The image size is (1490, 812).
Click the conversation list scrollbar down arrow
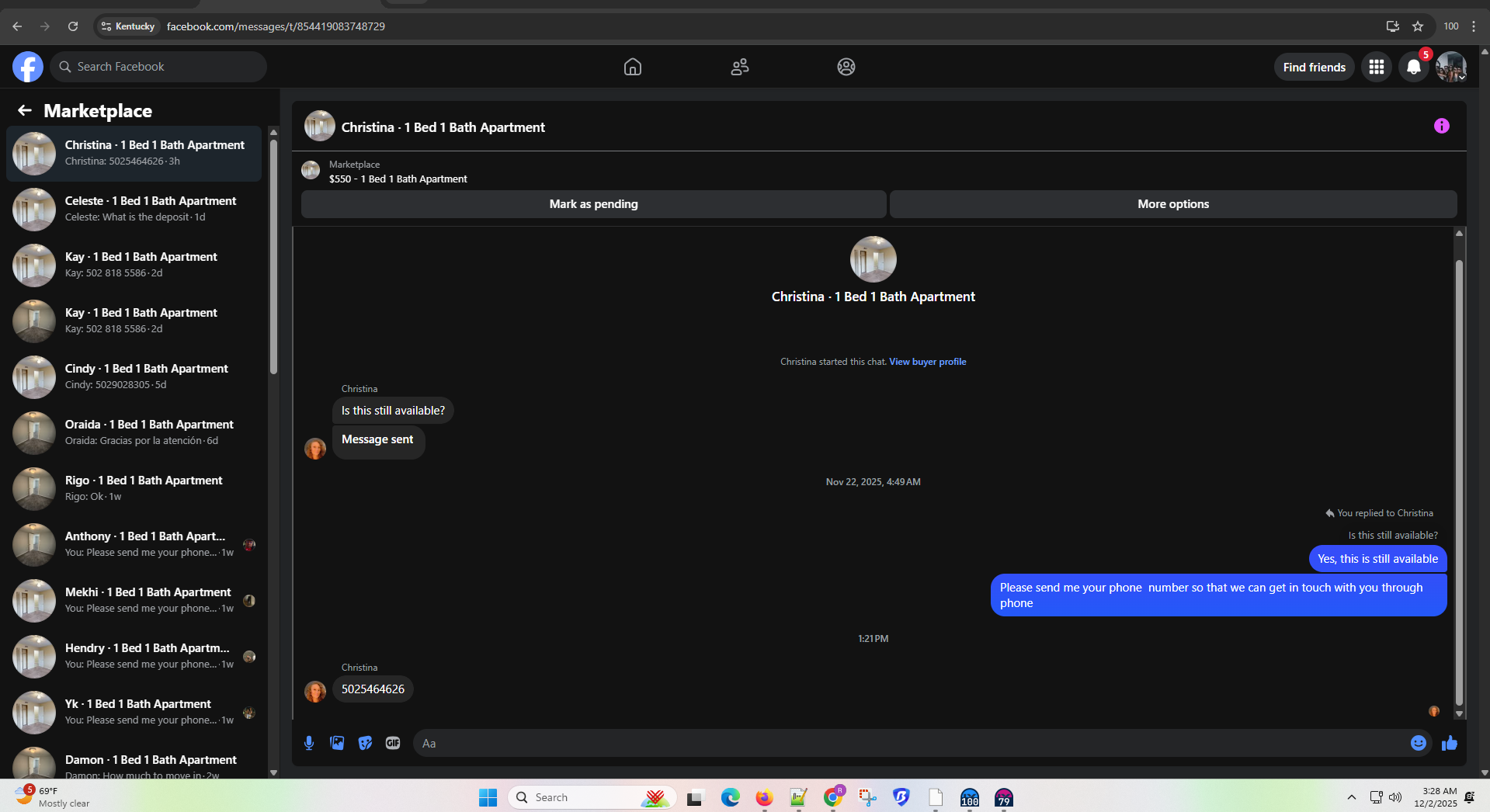point(273,772)
